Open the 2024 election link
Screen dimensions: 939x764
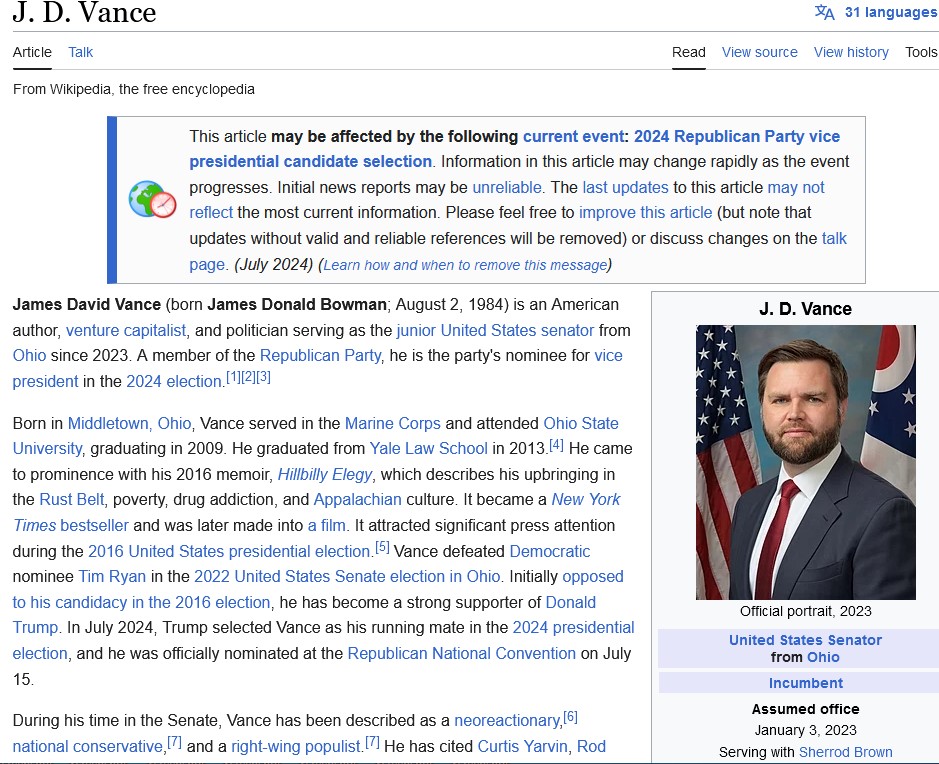tap(174, 381)
